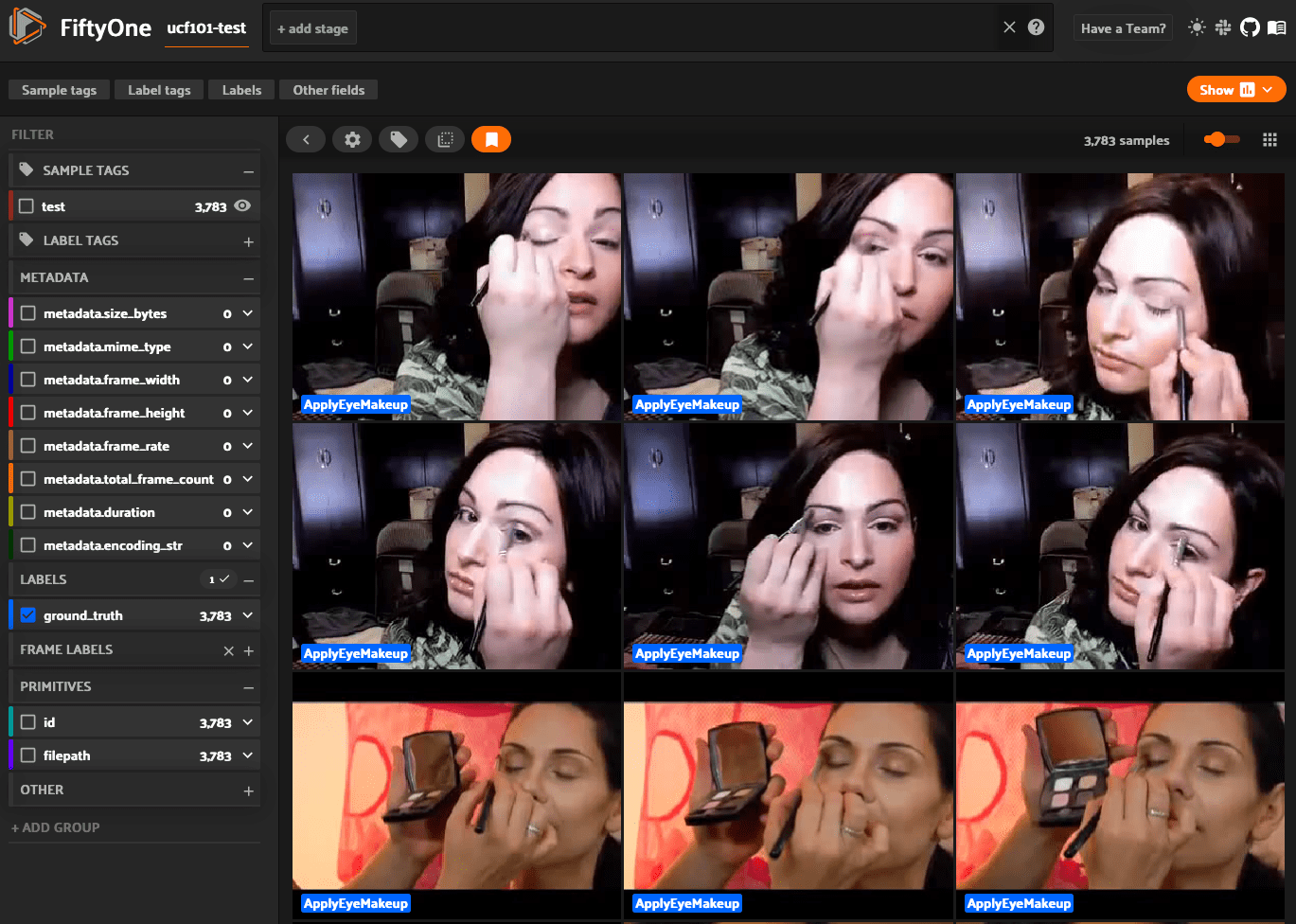The image size is (1296, 924).
Task: Click the add stage button
Action: pos(312,28)
